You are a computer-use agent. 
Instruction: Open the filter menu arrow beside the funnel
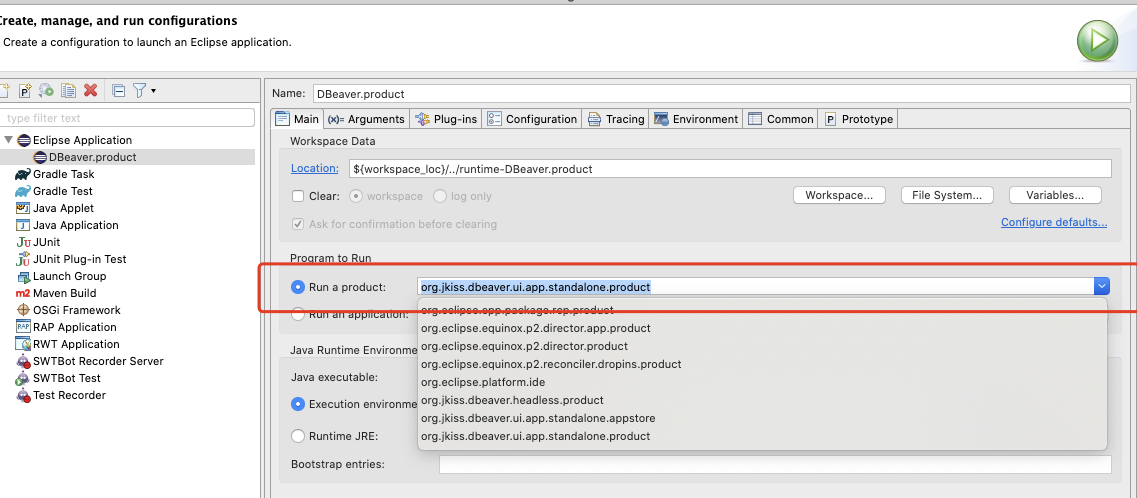(x=154, y=91)
